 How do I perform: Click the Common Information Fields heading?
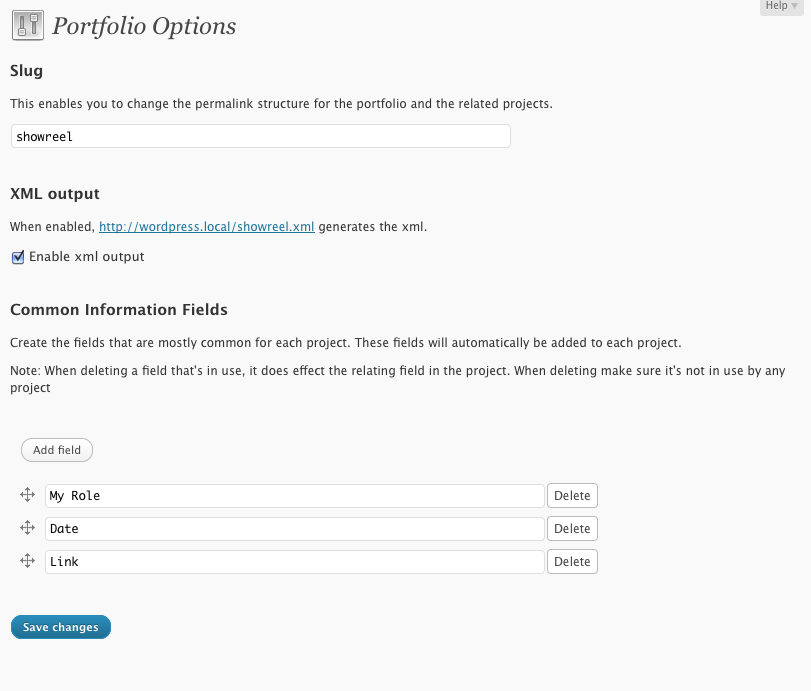pyautogui.click(x=119, y=309)
